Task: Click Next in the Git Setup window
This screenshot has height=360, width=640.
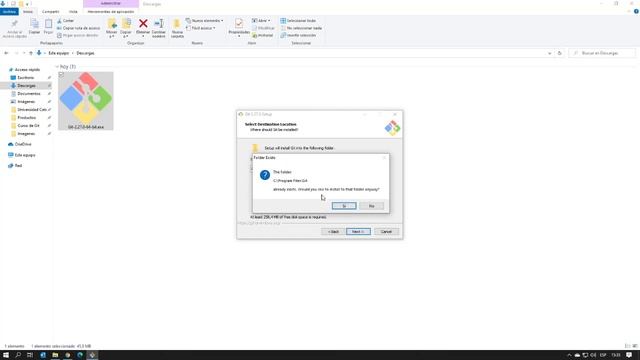Action: tap(358, 231)
